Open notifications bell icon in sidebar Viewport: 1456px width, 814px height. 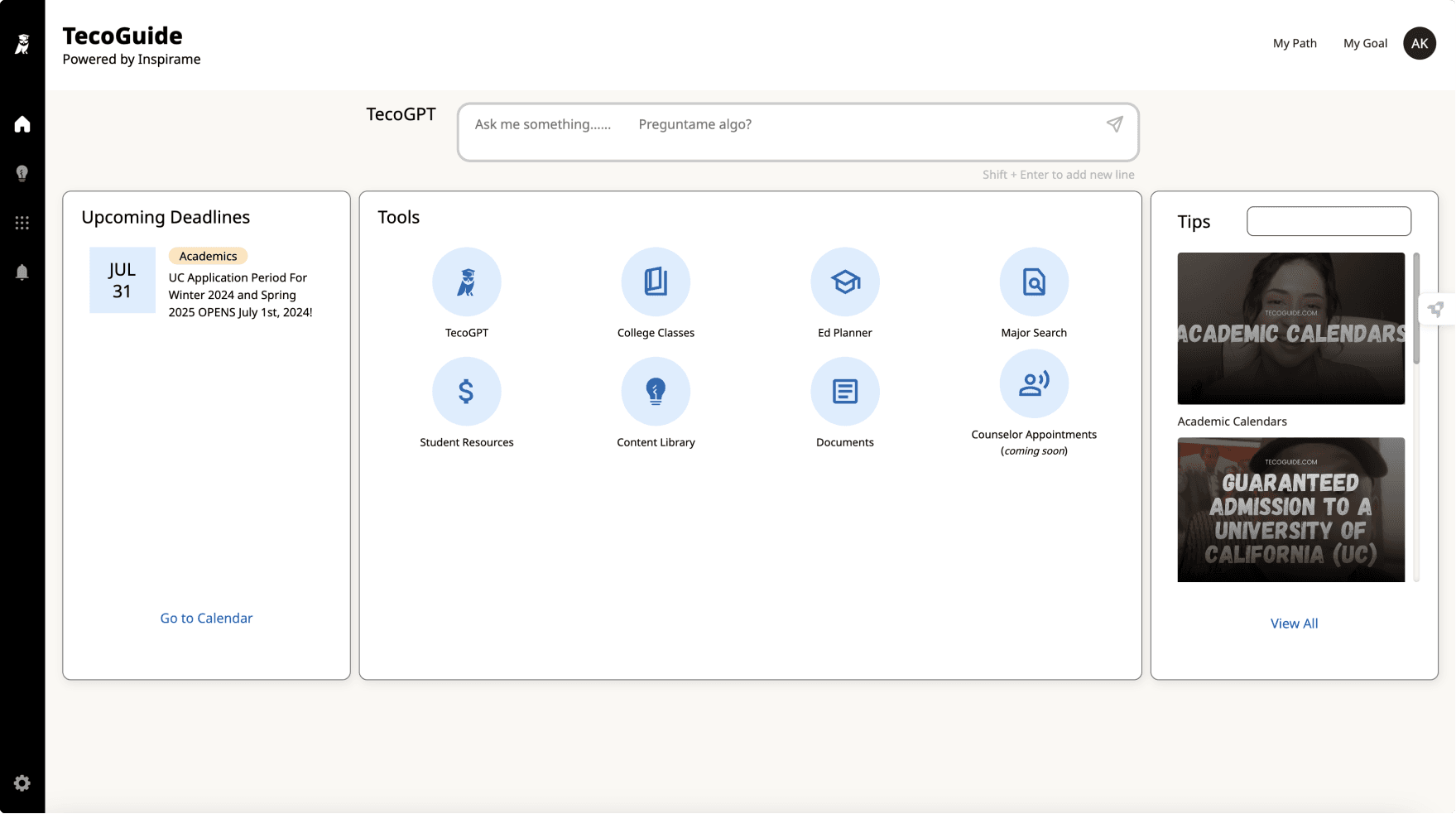coord(22,272)
